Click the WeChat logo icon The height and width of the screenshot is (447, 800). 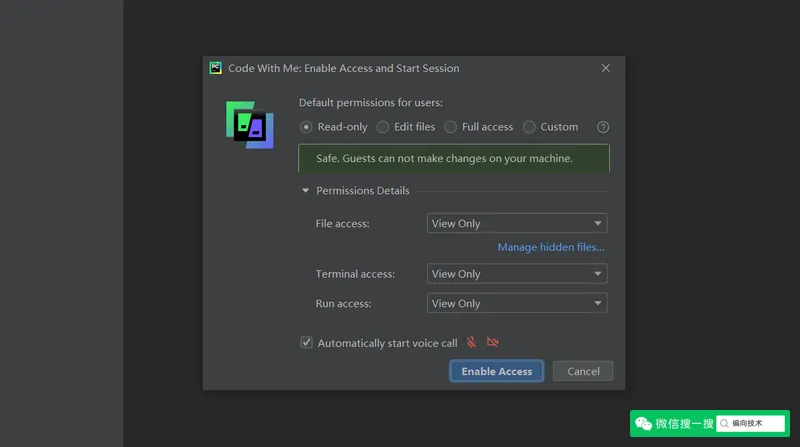643,424
